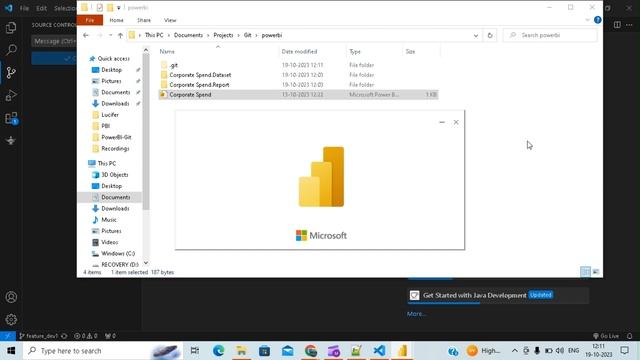Open File Explorer help icon
Viewport: 640px width, 360px height.
[598, 20]
